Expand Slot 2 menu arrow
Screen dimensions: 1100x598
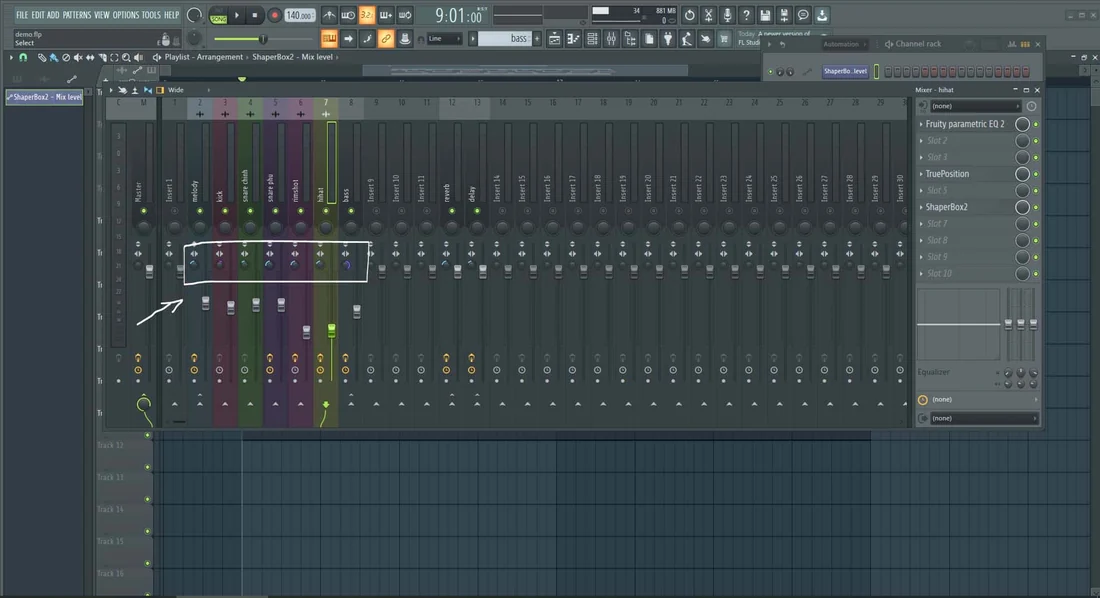[921, 140]
